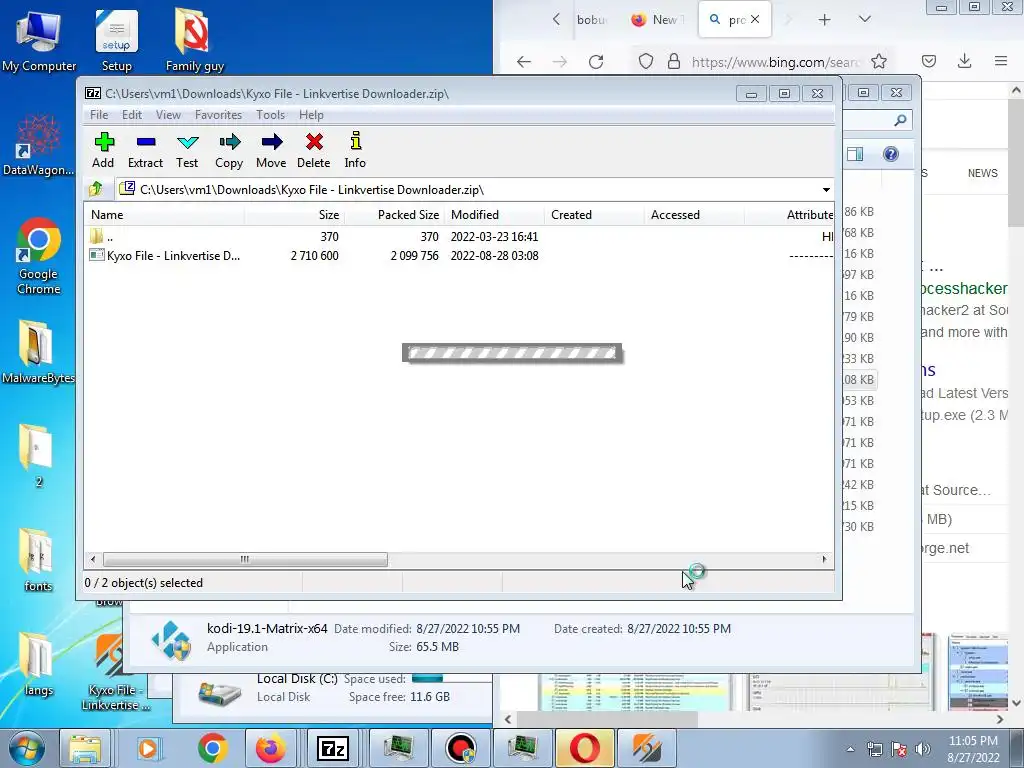The image size is (1024, 768).
Task: Open the NEWS tab on Bing
Action: [x=982, y=173]
